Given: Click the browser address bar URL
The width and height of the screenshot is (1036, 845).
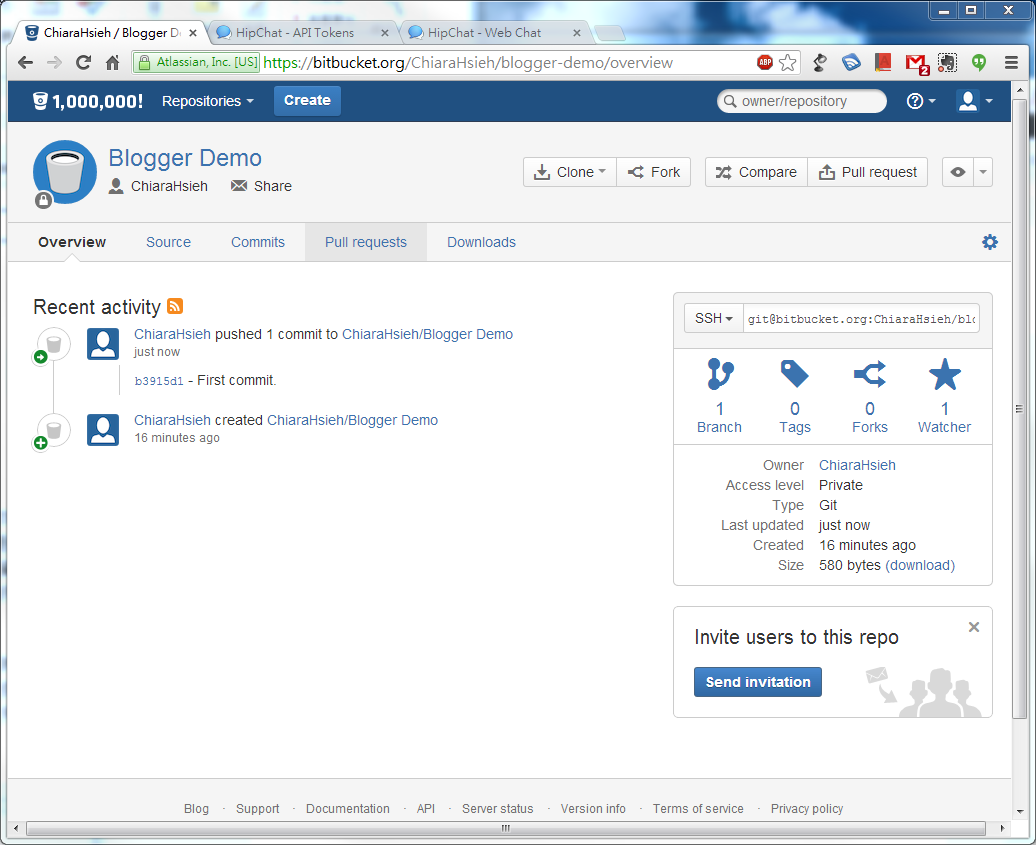Looking at the screenshot, I should [x=468, y=63].
